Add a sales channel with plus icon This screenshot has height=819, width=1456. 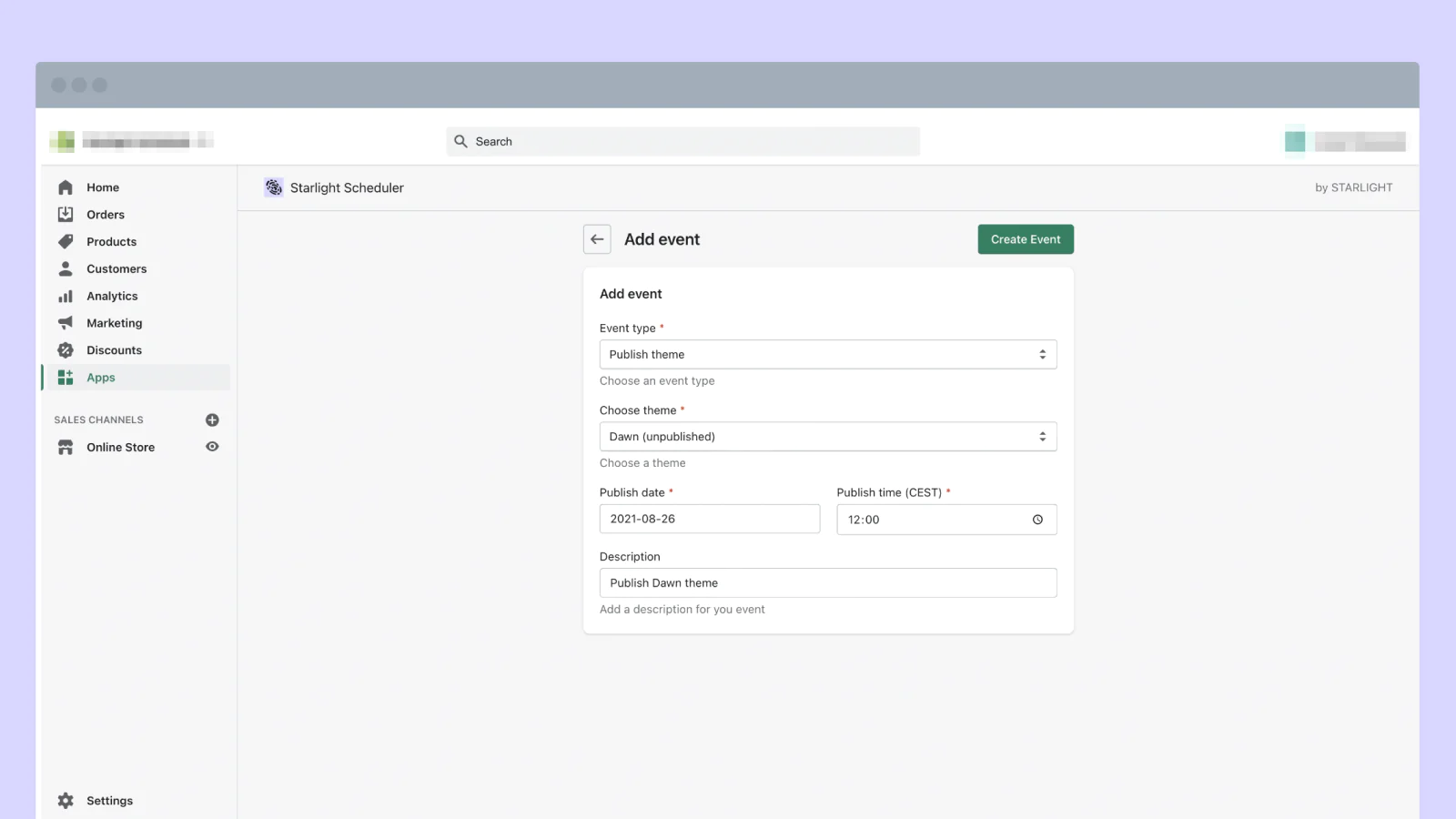(x=212, y=420)
